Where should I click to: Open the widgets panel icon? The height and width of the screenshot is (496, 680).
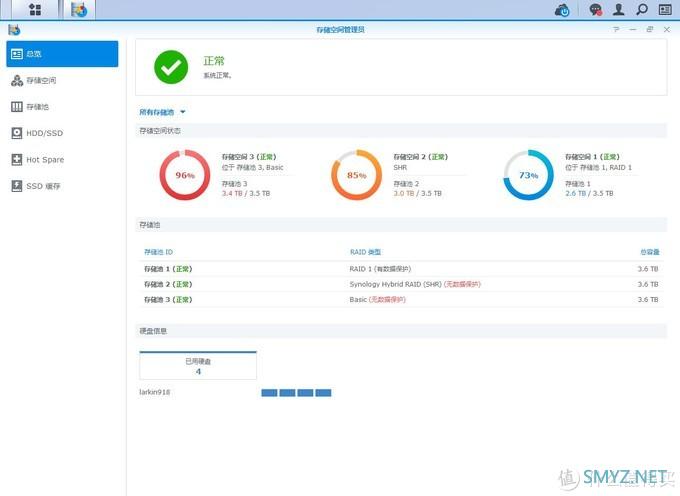coord(665,10)
